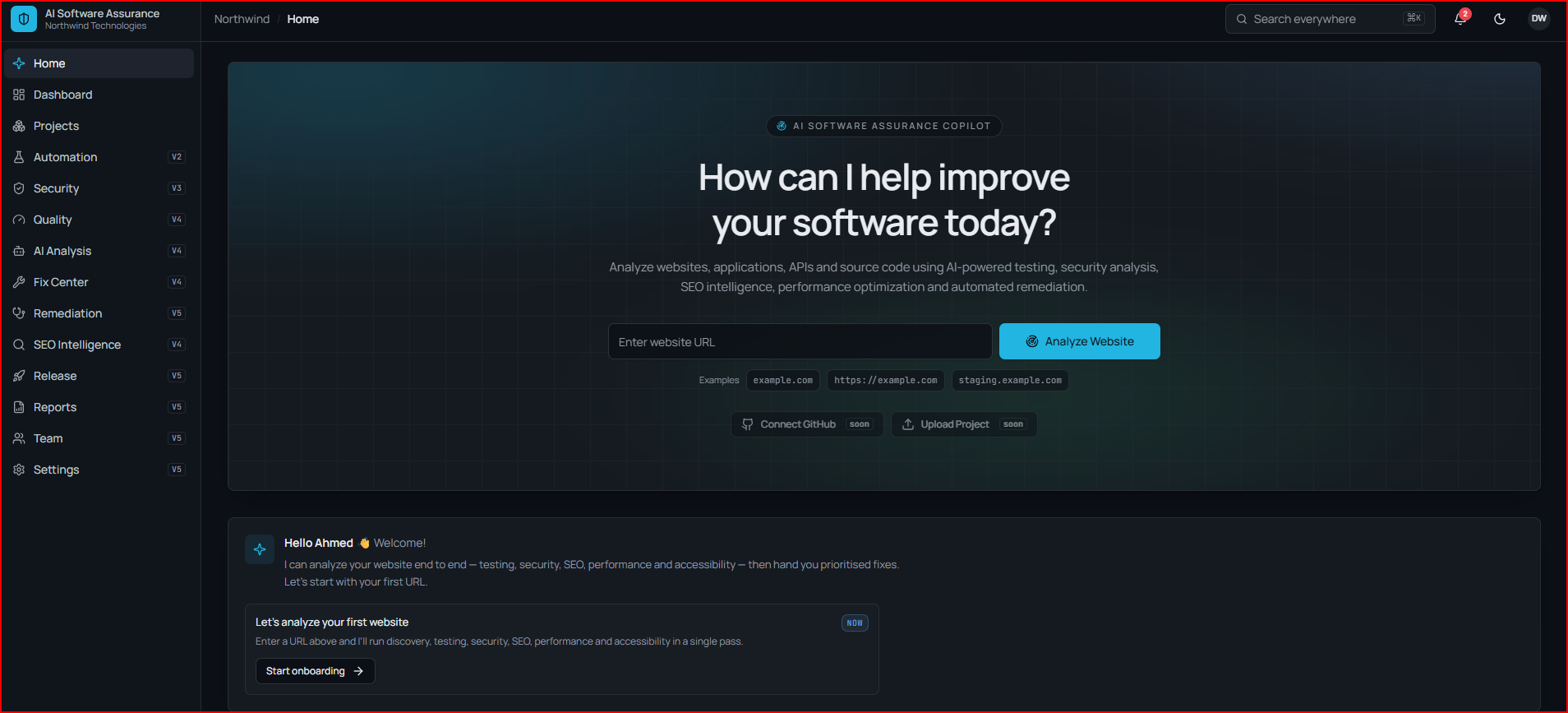Click the Home breadcrumb text
The image size is (1568, 713).
coord(303,19)
